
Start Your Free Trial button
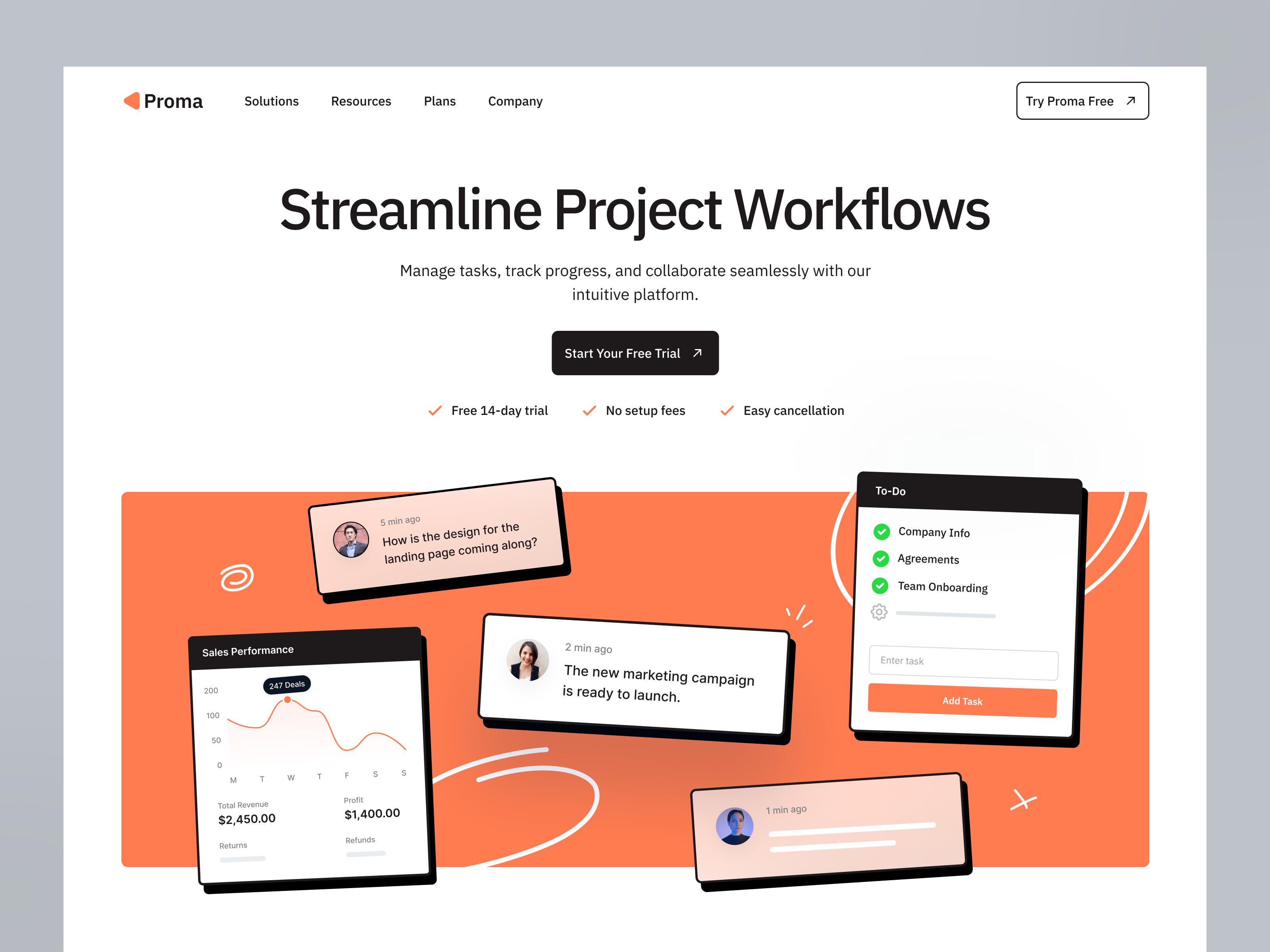(x=635, y=353)
